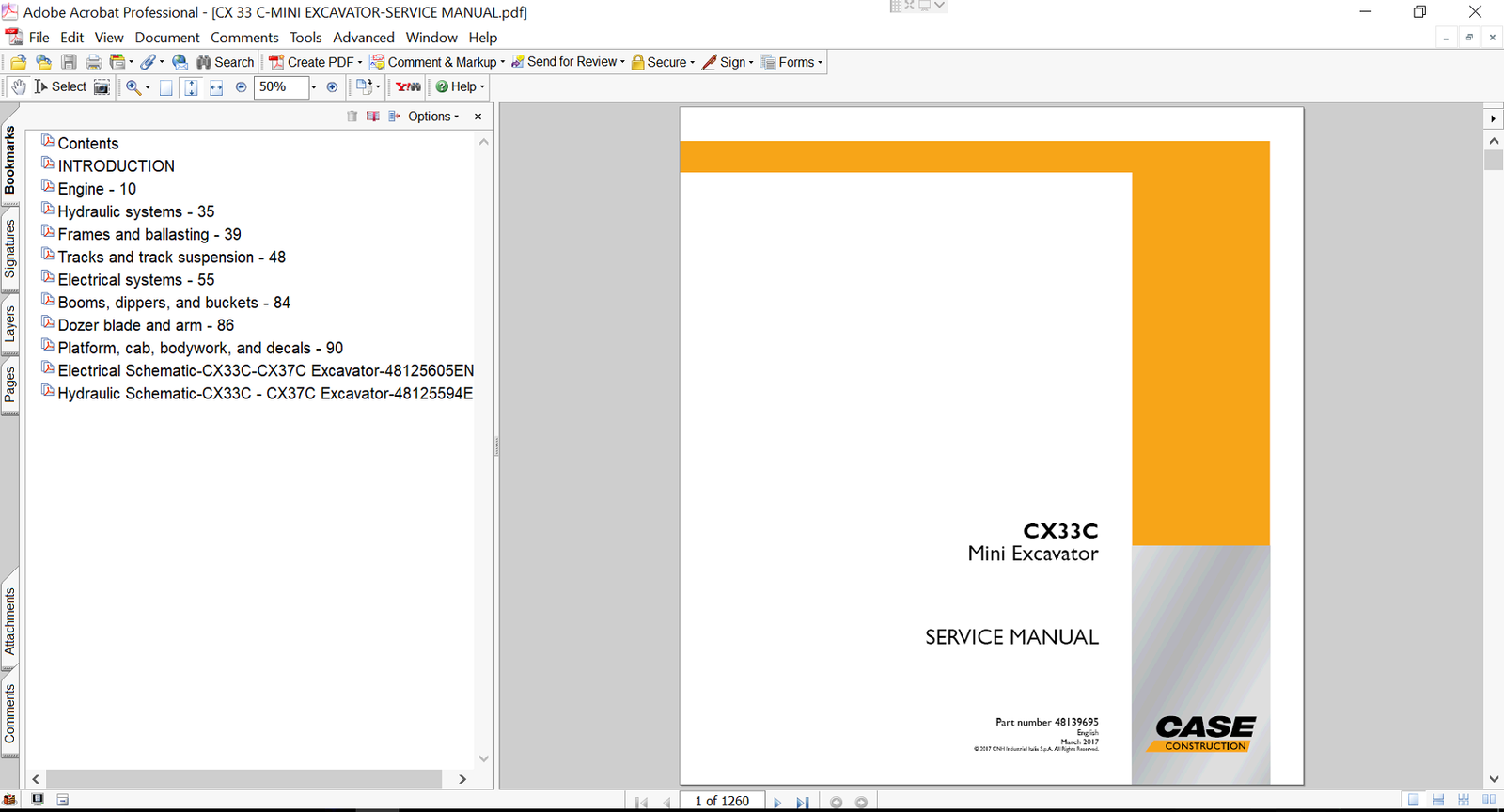Switch to the Pages side tab
The height and width of the screenshot is (812, 1504).
tap(10, 384)
